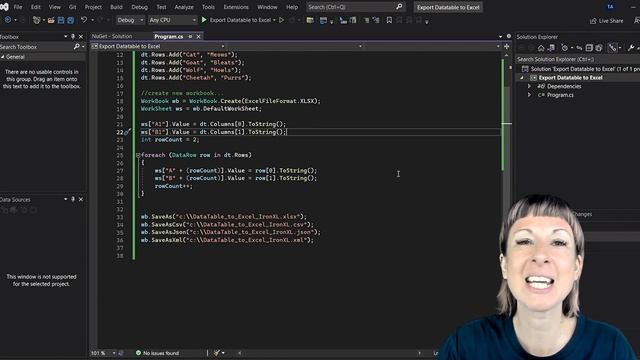640x360 pixels.
Task: Click the Search Toolbox input field
Action: point(36,47)
